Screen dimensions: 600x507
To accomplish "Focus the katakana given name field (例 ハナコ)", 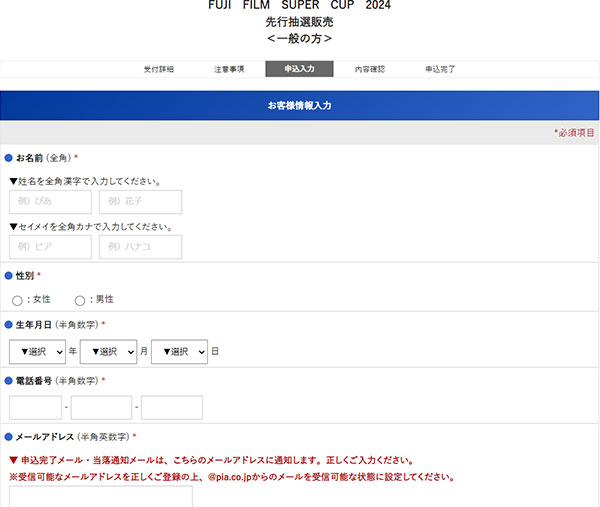I will pos(140,247).
